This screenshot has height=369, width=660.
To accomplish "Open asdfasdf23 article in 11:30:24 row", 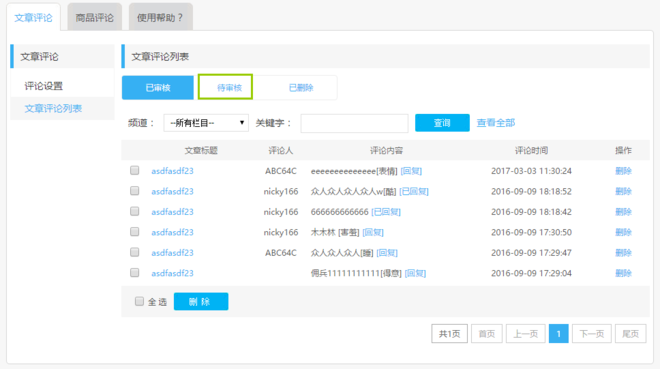I will coord(172,171).
